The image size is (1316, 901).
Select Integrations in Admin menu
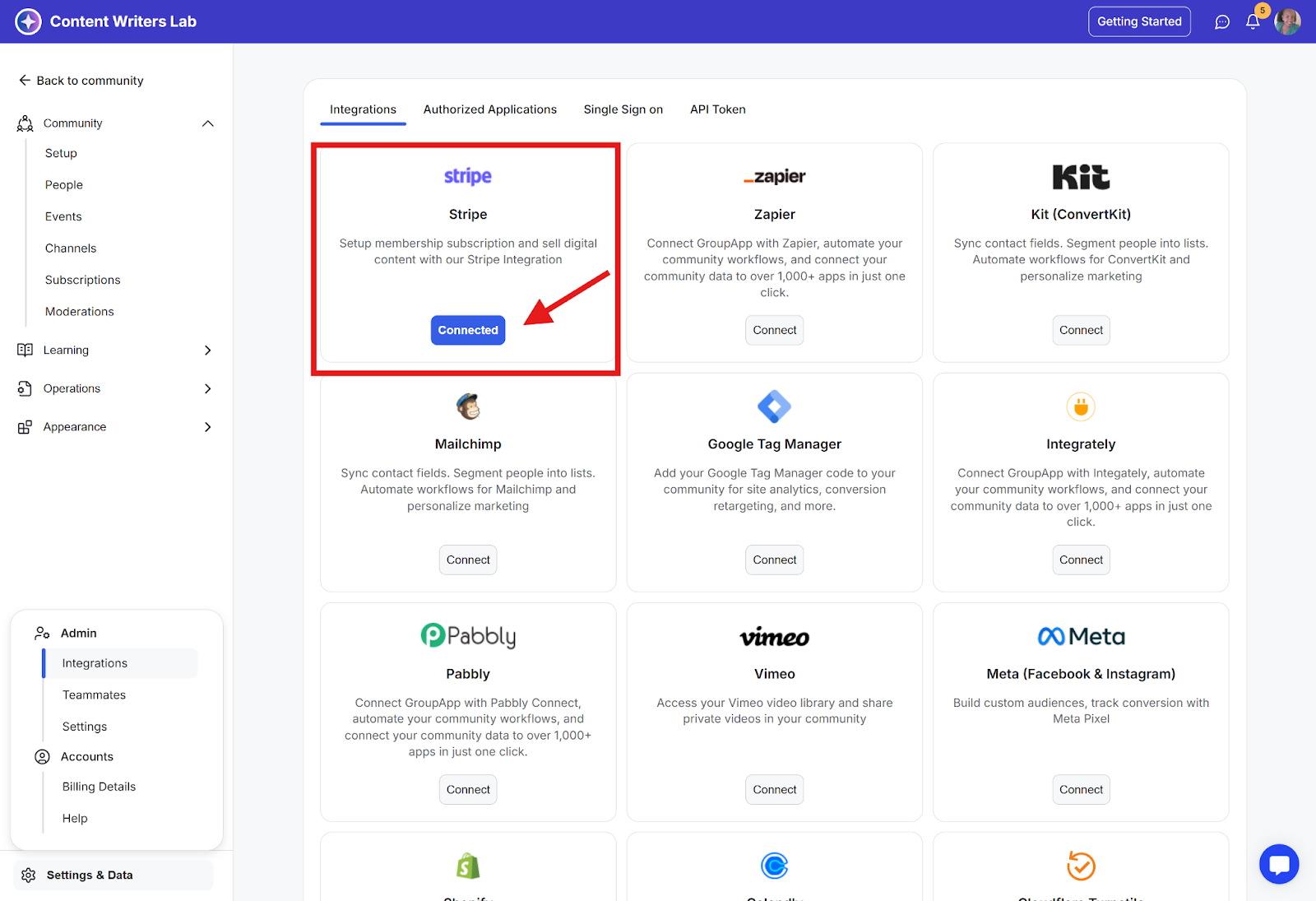tap(121, 663)
